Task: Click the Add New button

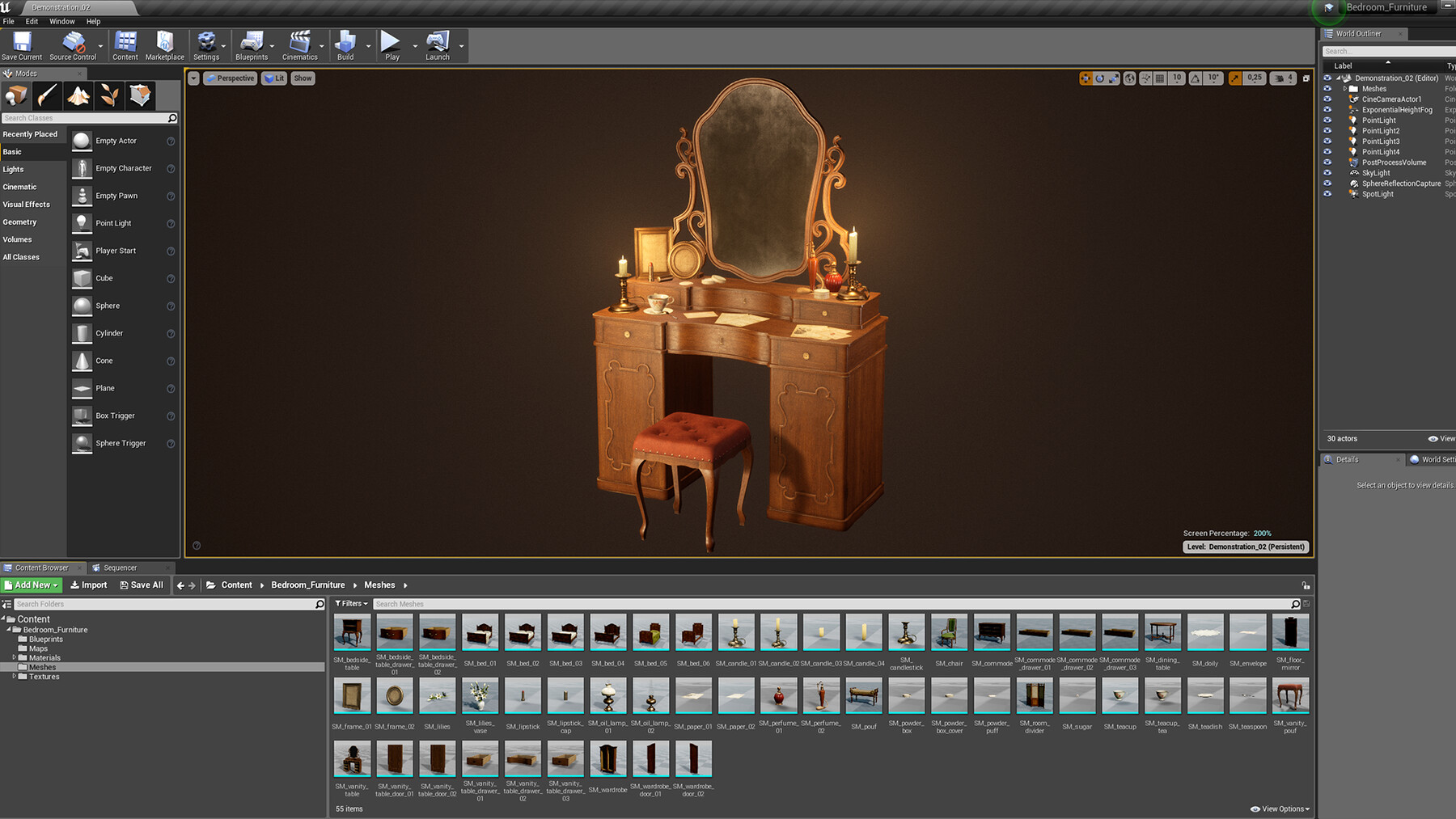Action: click(32, 585)
